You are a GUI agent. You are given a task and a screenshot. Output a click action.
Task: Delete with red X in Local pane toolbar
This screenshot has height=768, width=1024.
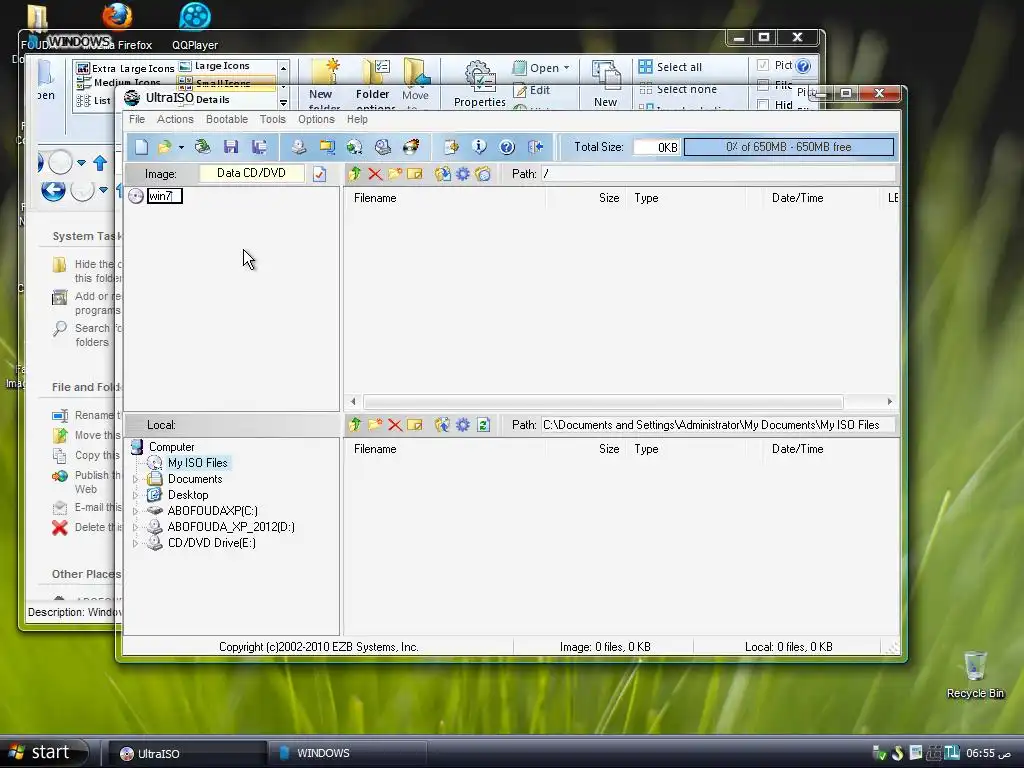pyautogui.click(x=395, y=425)
